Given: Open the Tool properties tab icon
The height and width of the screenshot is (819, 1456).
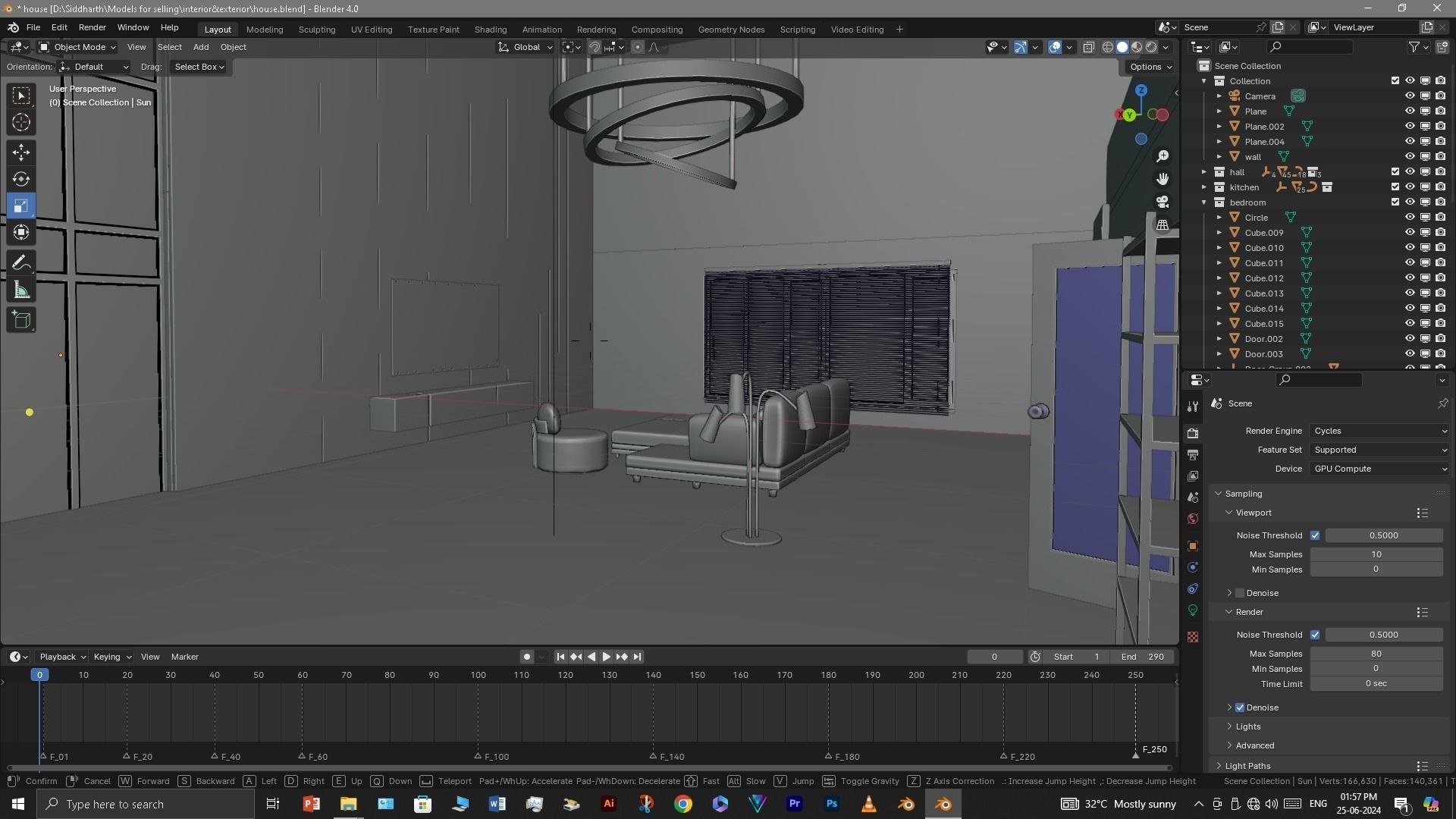Looking at the screenshot, I should [1193, 406].
